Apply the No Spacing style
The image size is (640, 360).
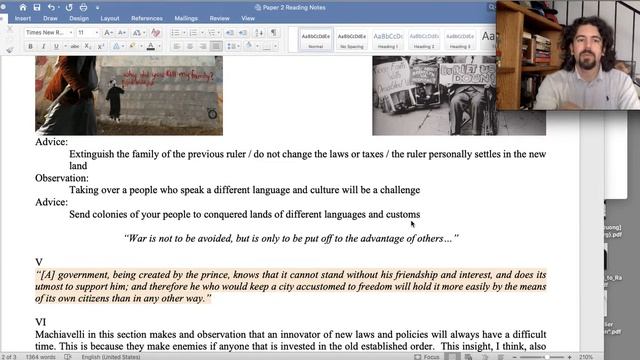[351, 40]
